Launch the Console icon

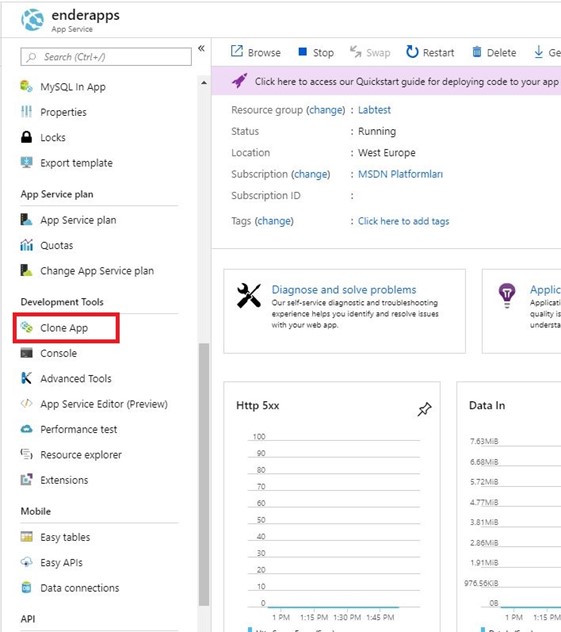click(x=27, y=353)
